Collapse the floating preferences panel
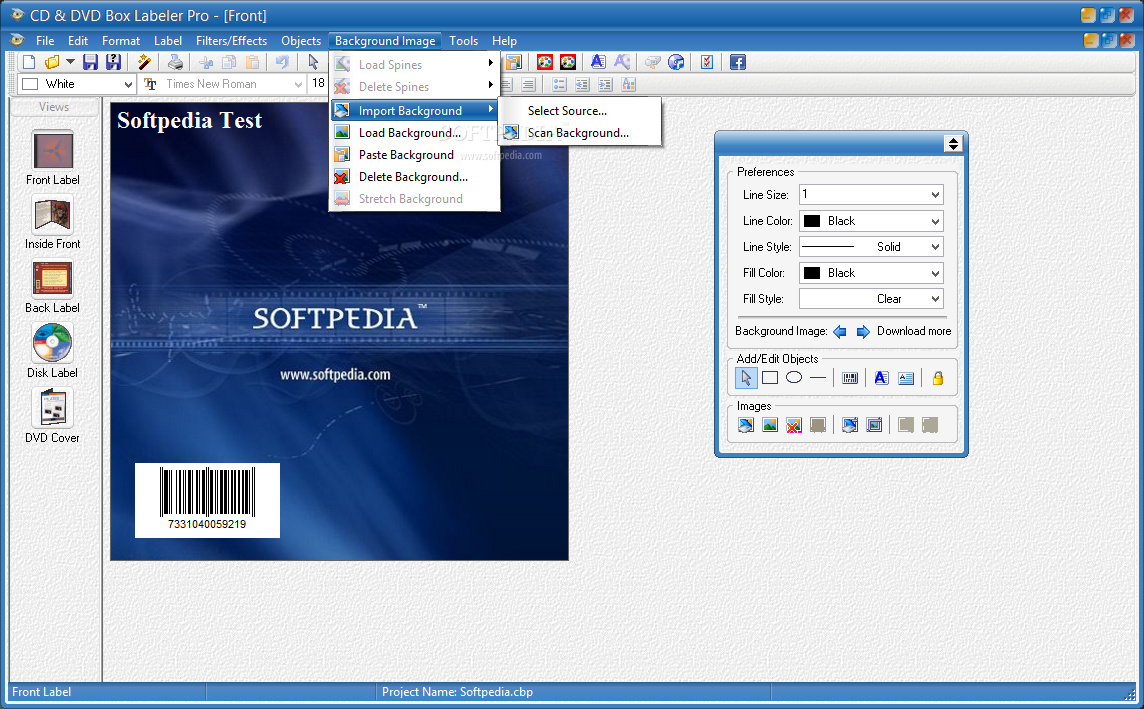1144x709 pixels. [953, 144]
